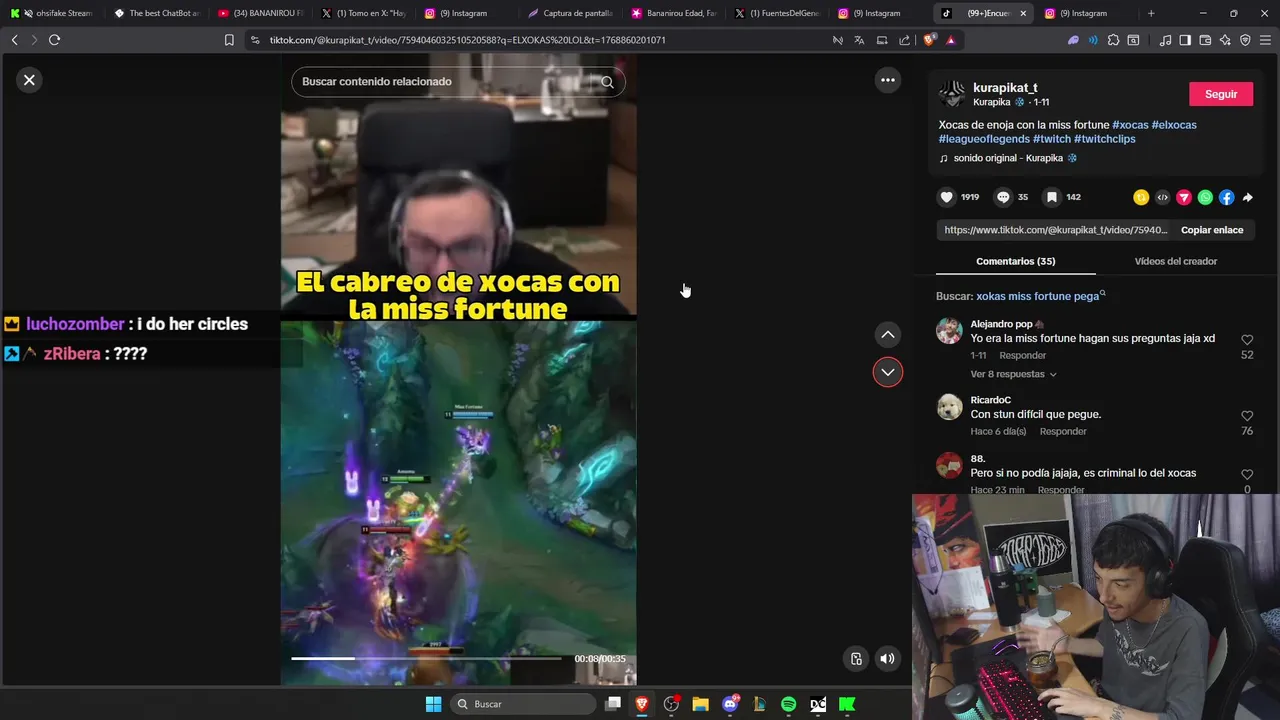Viewport: 1280px width, 720px height.
Task: Open Brave Rewards triangle icon
Action: click(950, 40)
